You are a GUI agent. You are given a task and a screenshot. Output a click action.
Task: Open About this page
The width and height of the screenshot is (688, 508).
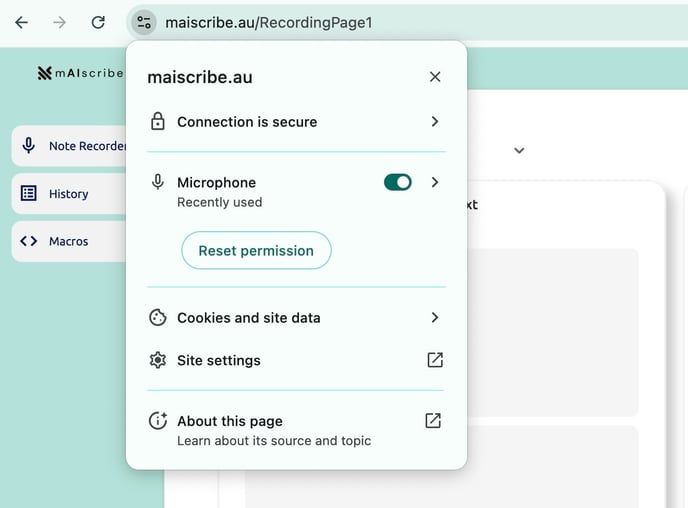point(296,430)
